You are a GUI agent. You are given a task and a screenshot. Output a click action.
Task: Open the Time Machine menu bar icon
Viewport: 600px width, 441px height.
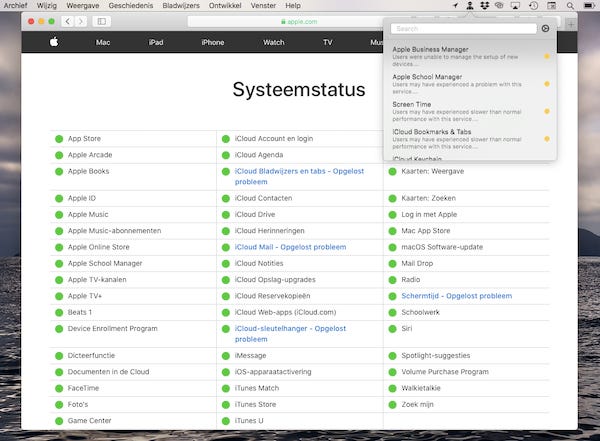point(533,5)
